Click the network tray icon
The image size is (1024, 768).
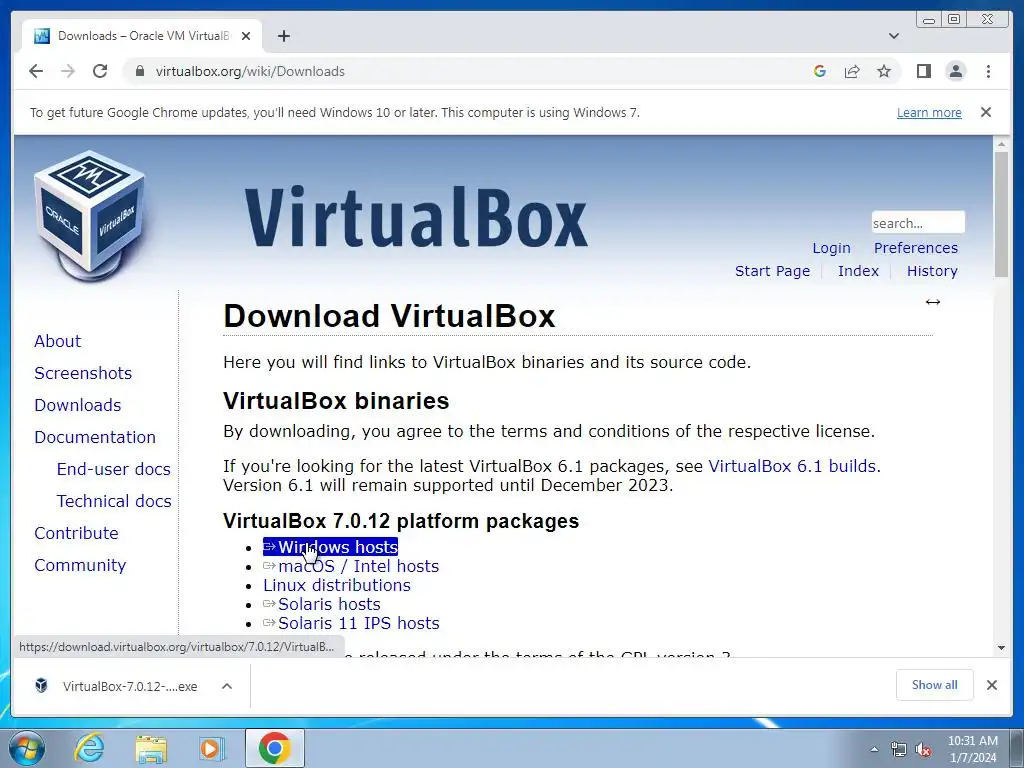[x=899, y=749]
